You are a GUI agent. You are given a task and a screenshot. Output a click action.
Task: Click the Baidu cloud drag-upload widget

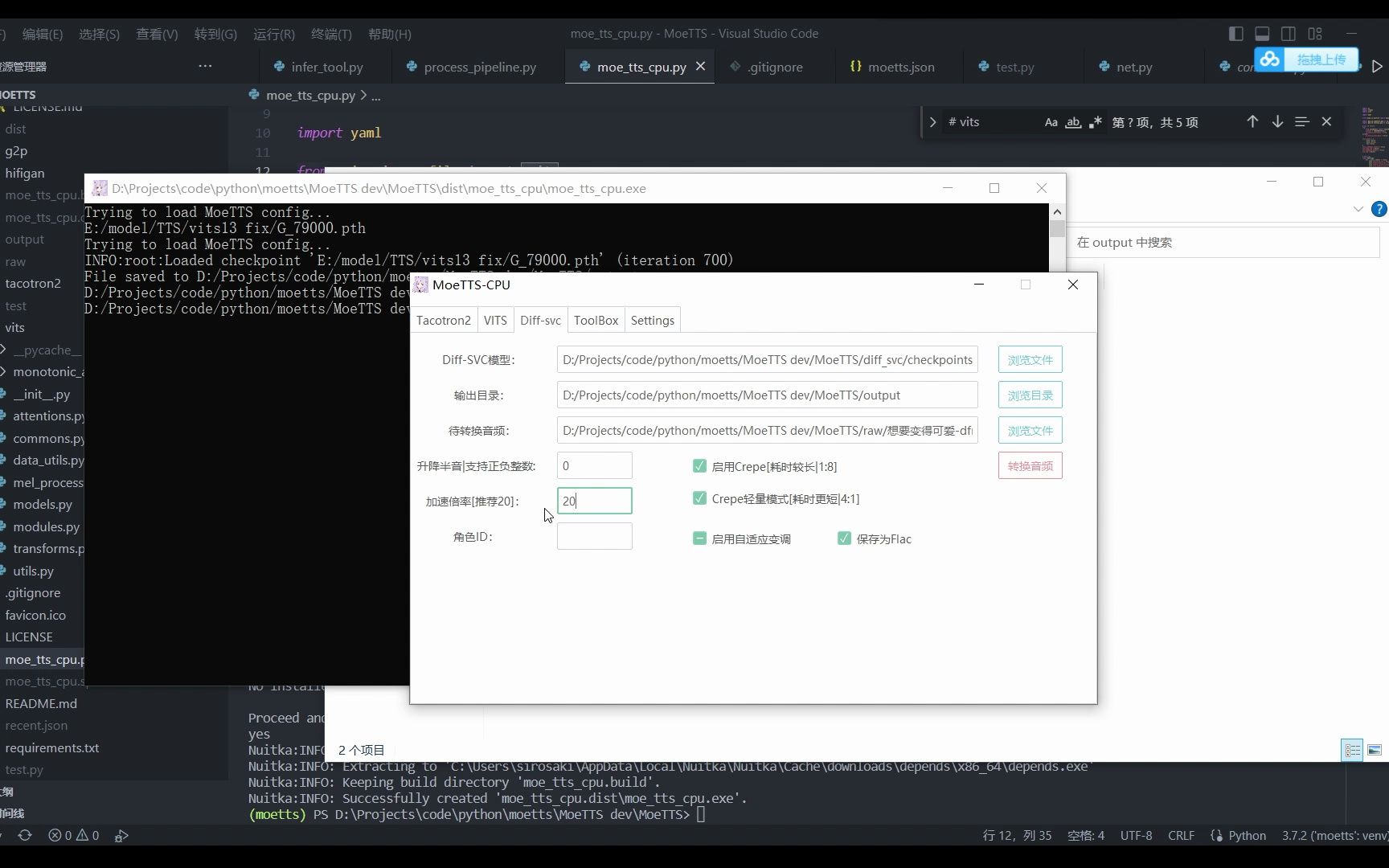coord(1306,59)
